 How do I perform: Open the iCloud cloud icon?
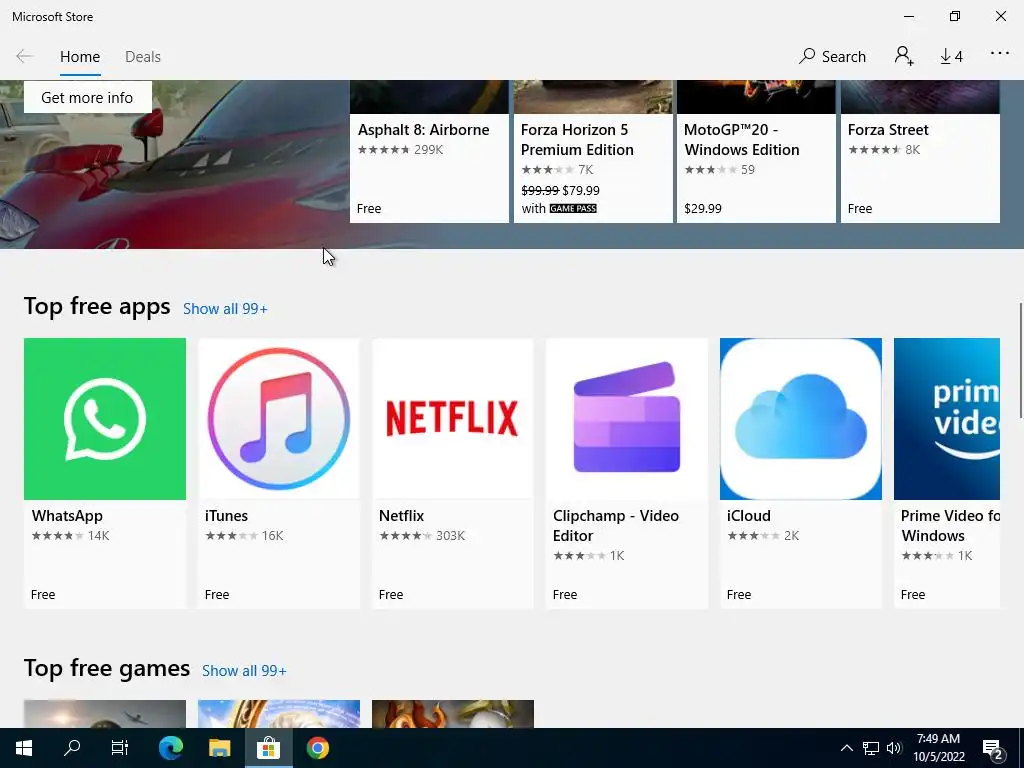(801, 419)
